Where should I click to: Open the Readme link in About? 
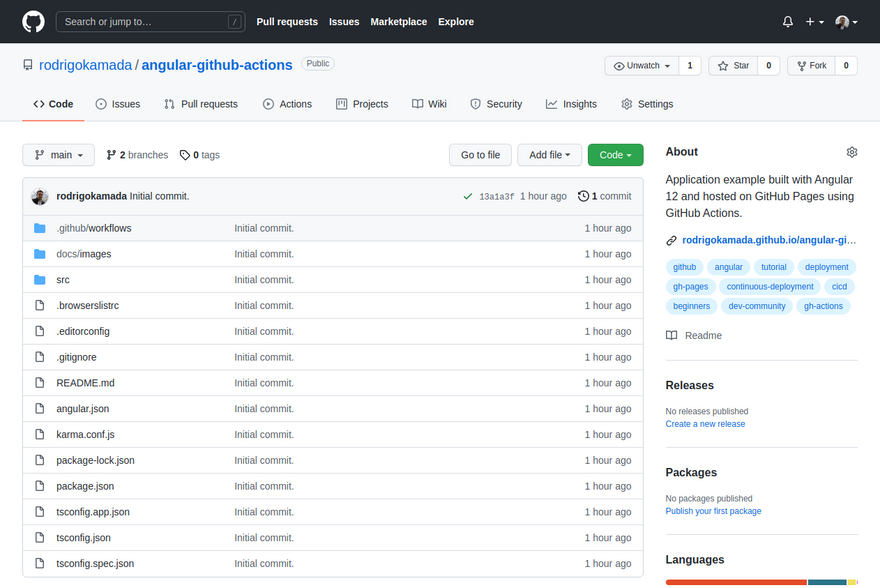pyautogui.click(x=694, y=336)
